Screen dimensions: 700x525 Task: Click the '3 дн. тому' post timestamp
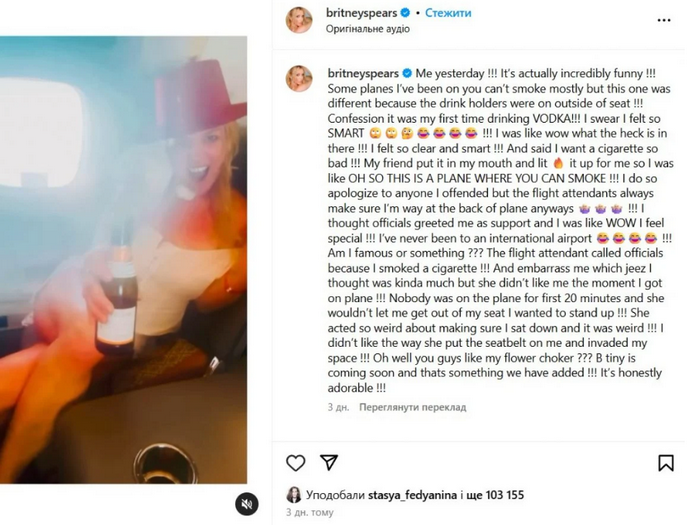coord(309,511)
